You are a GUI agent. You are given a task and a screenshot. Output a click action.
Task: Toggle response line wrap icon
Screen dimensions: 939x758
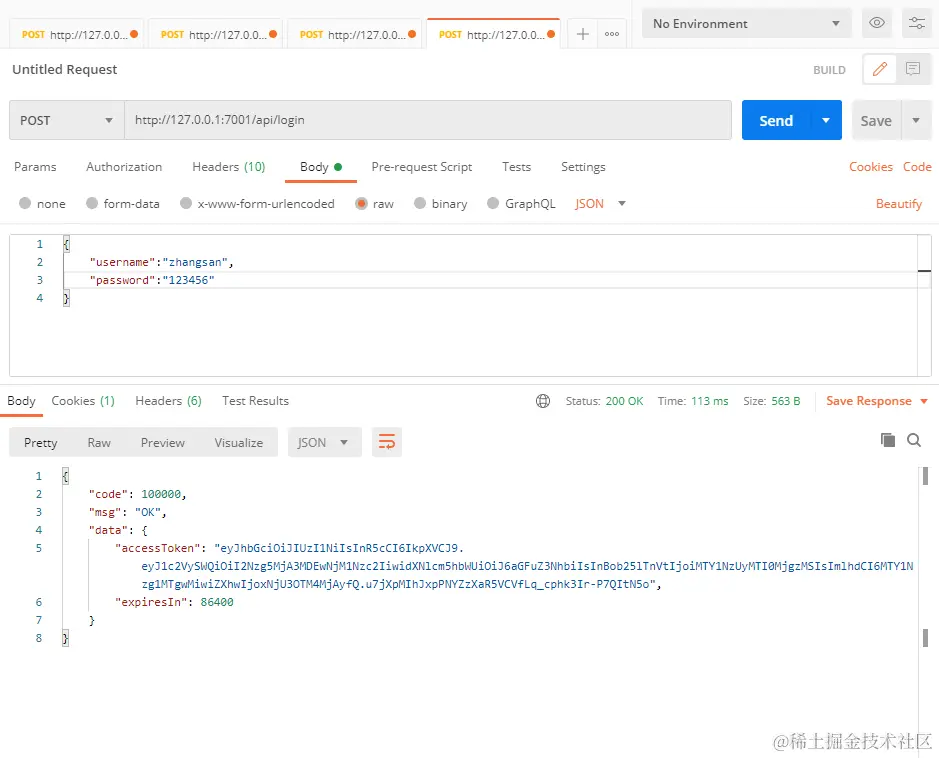point(387,442)
